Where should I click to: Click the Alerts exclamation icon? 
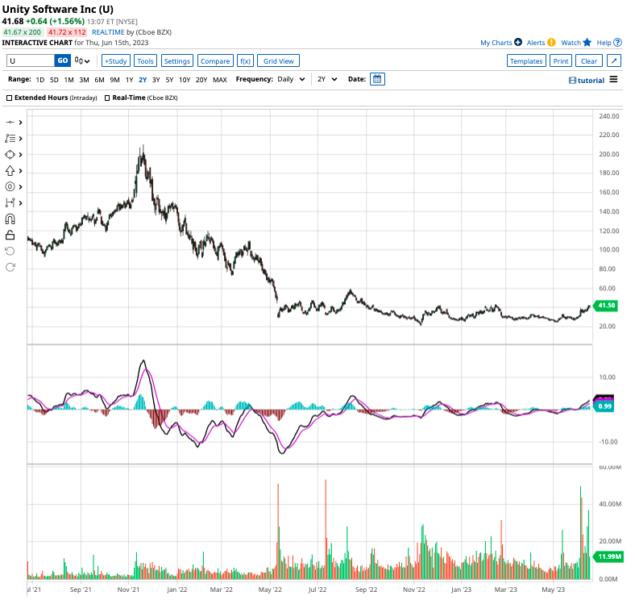552,42
